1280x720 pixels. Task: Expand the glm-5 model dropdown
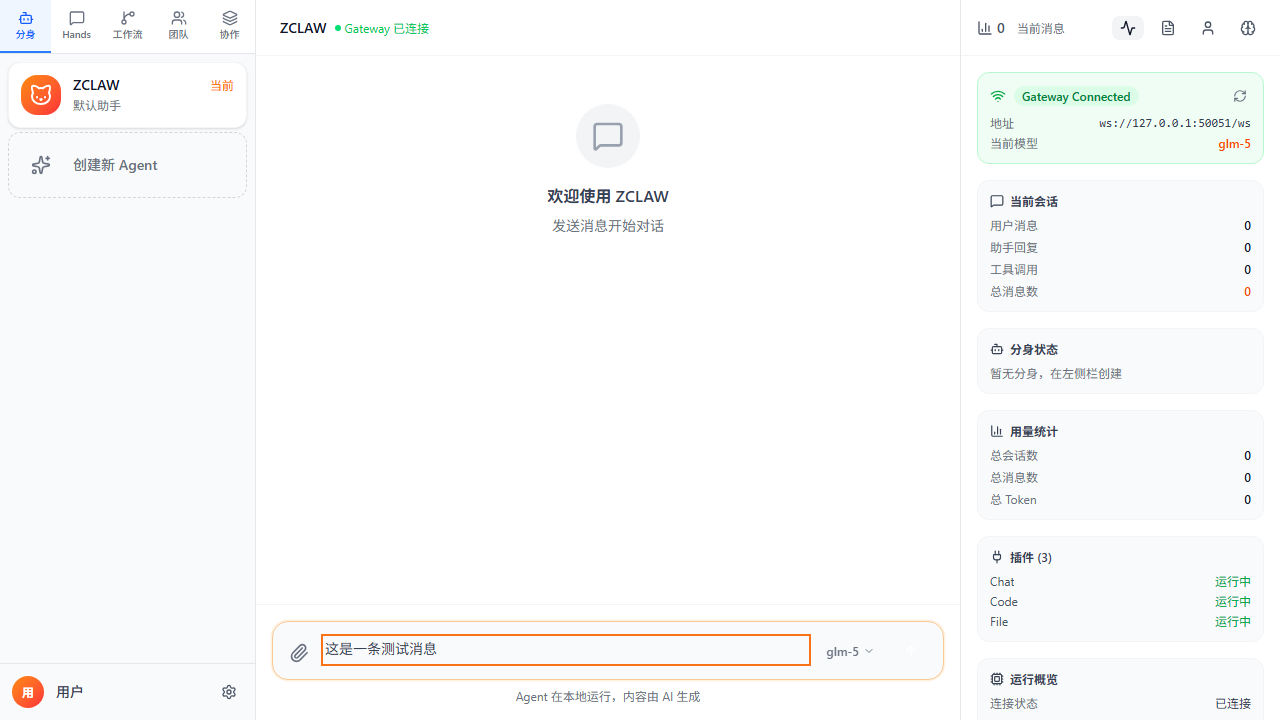point(849,651)
